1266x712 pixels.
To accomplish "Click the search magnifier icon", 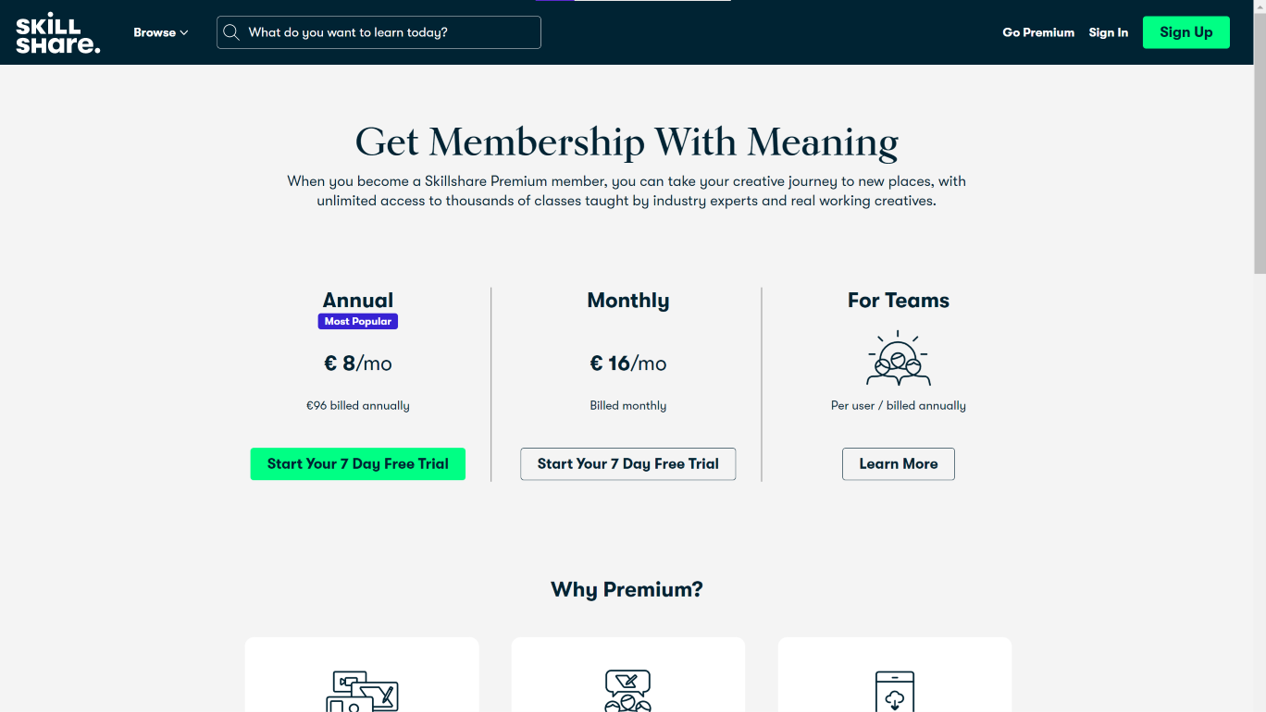I will (232, 33).
